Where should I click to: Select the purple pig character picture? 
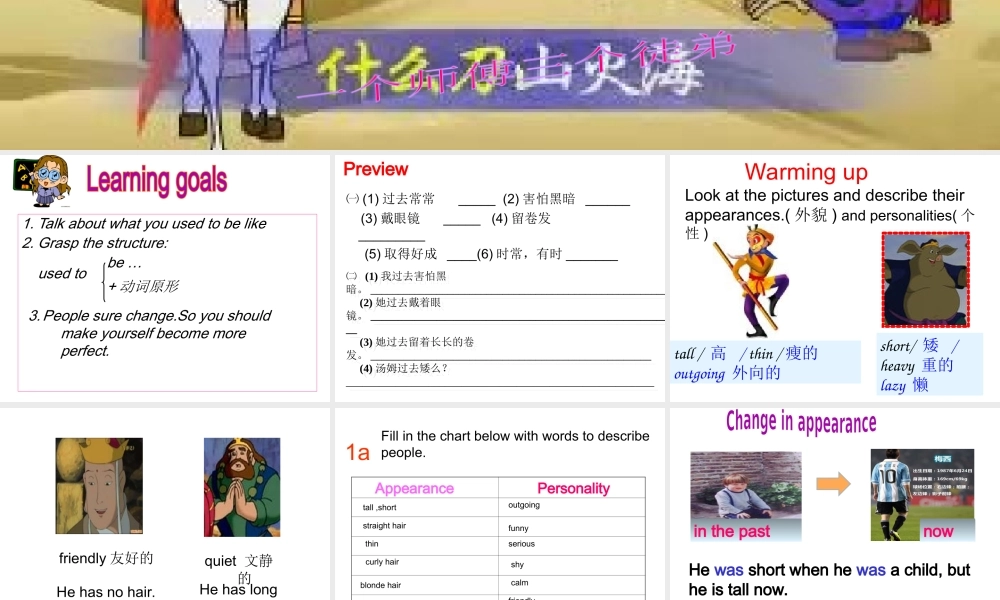(924, 279)
